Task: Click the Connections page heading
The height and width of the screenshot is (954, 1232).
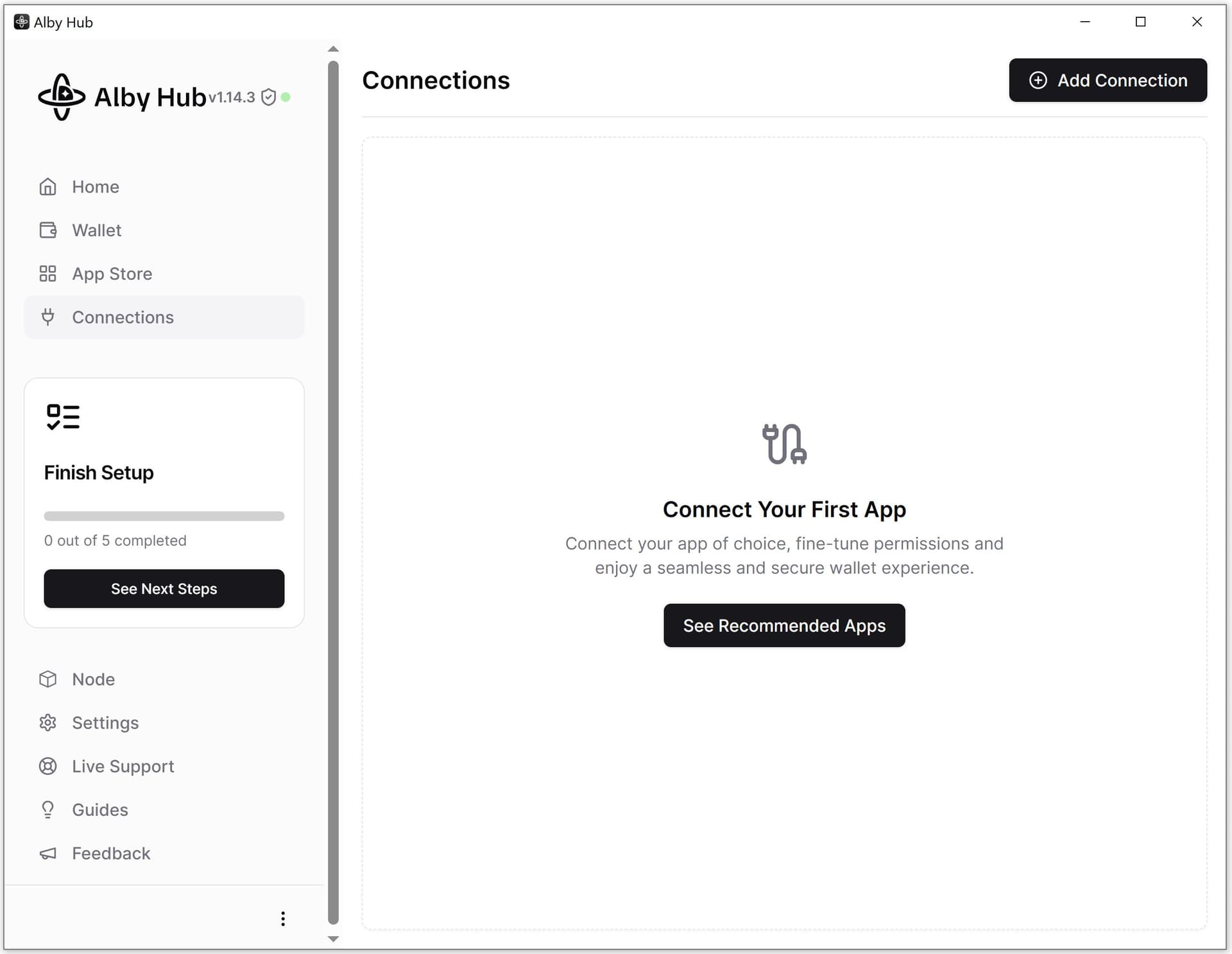Action: (x=436, y=80)
